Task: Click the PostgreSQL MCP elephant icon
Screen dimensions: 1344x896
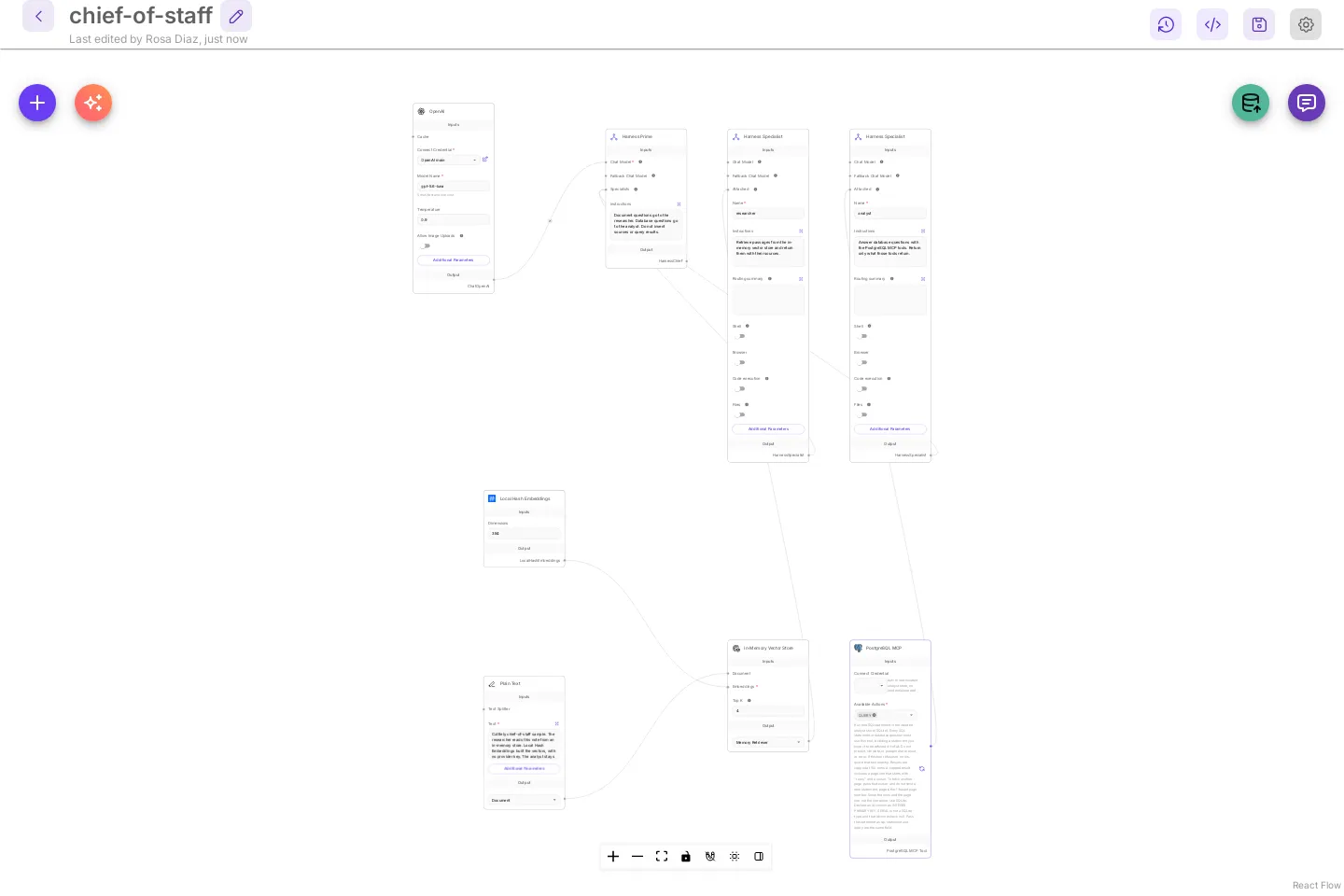Action: [x=859, y=648]
